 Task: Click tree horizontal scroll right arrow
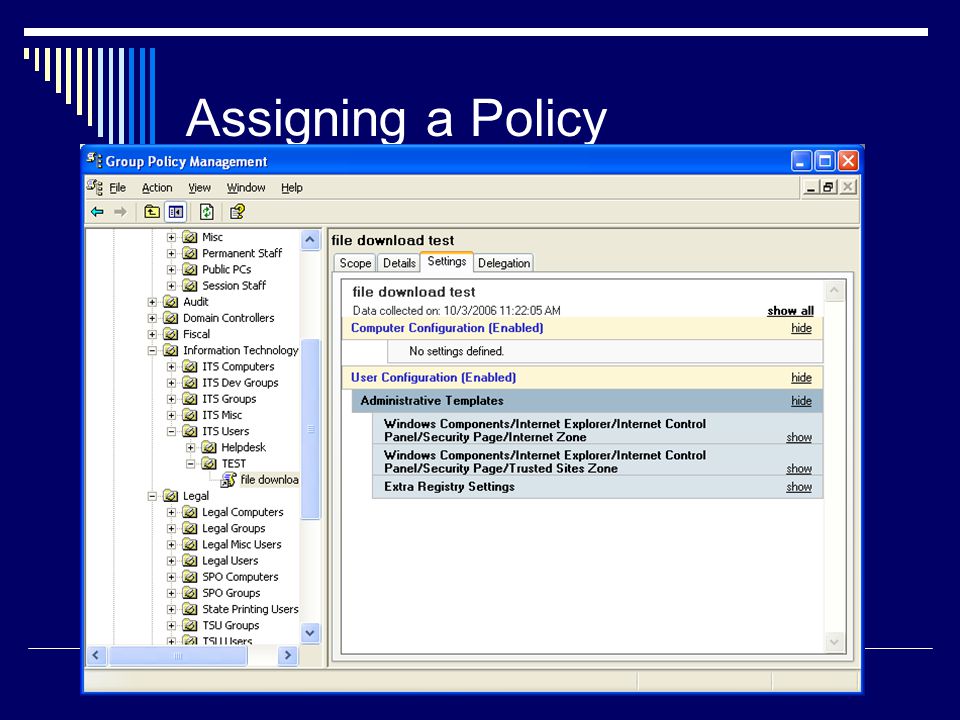287,656
